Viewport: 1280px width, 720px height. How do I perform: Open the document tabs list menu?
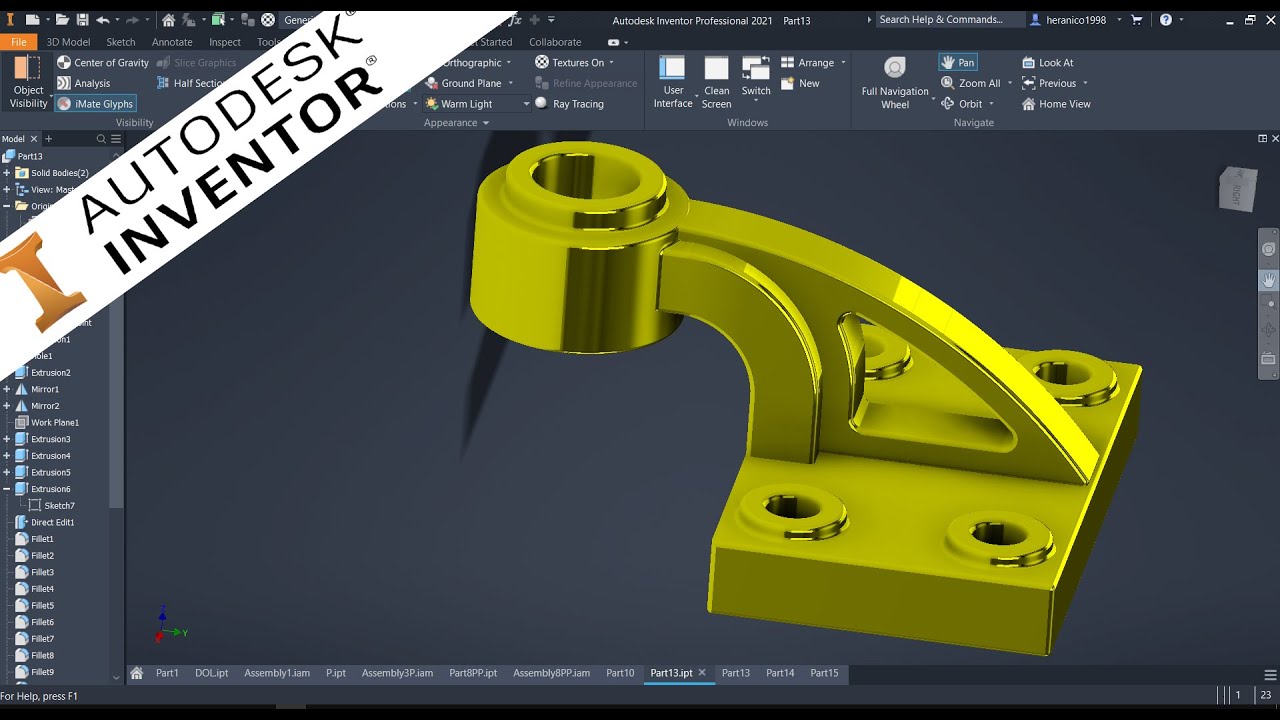[x=1271, y=675]
